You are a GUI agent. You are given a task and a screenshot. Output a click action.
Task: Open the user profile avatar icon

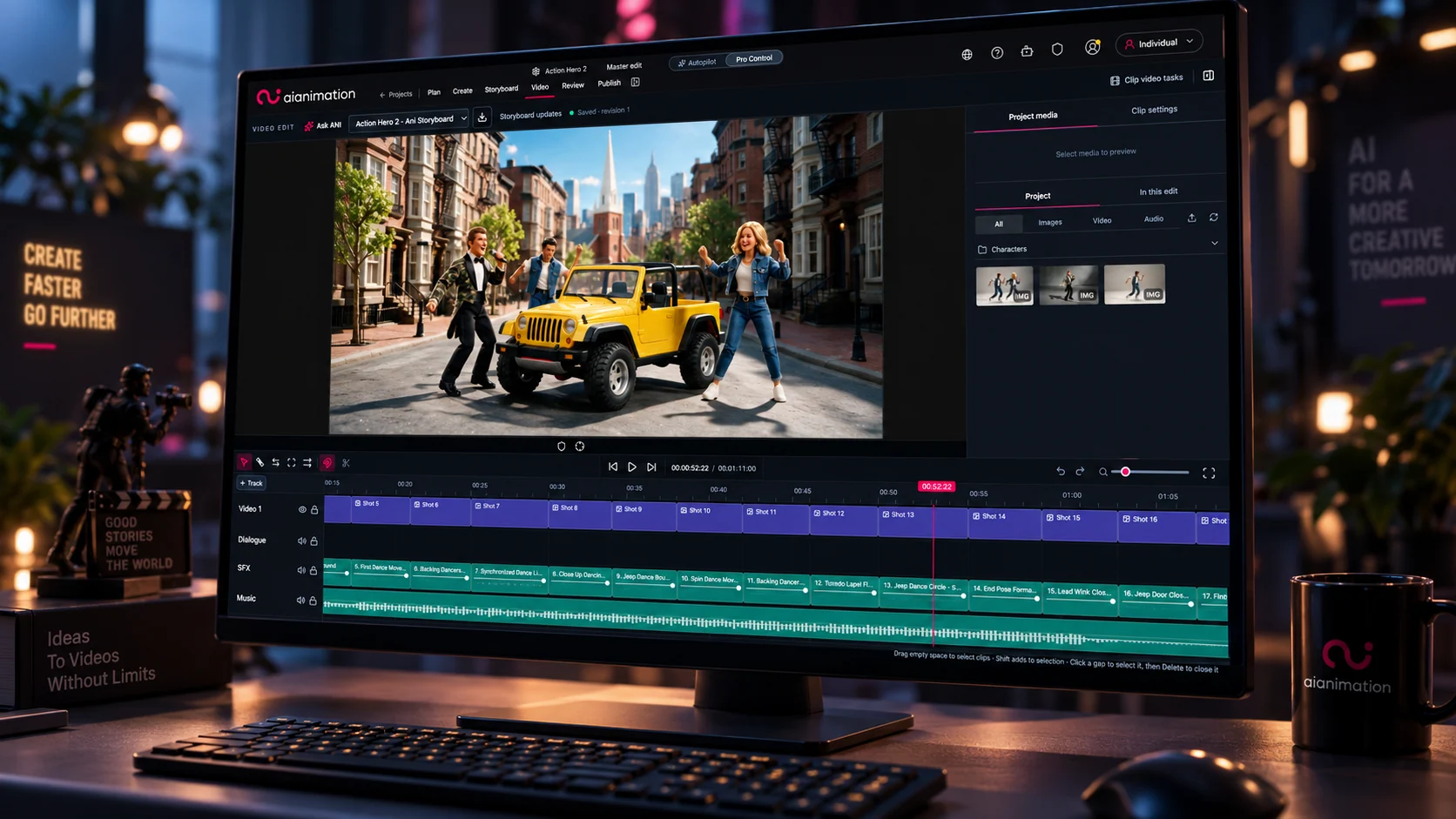(x=1092, y=47)
